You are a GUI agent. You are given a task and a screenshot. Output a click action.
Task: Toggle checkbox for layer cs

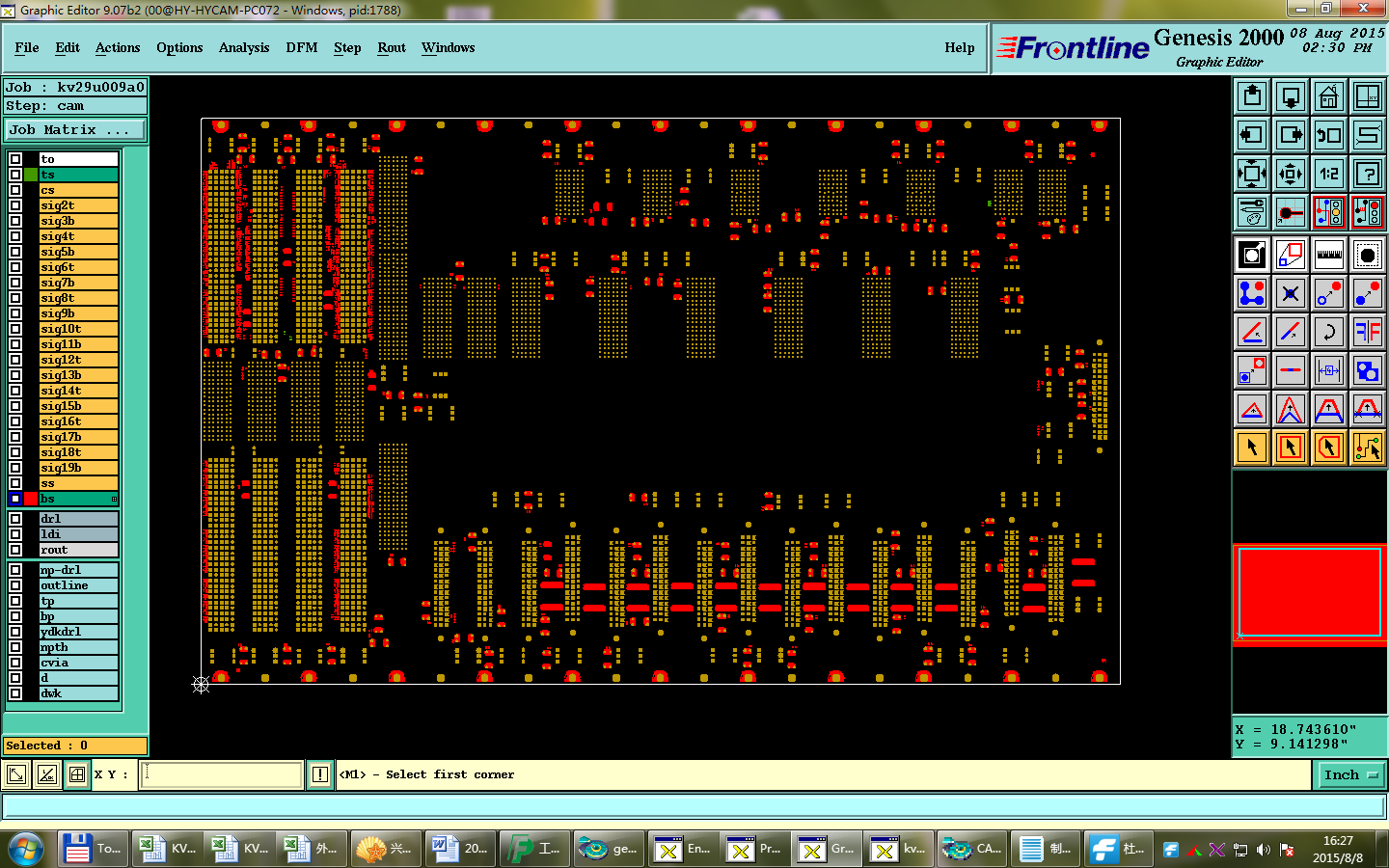click(x=15, y=190)
